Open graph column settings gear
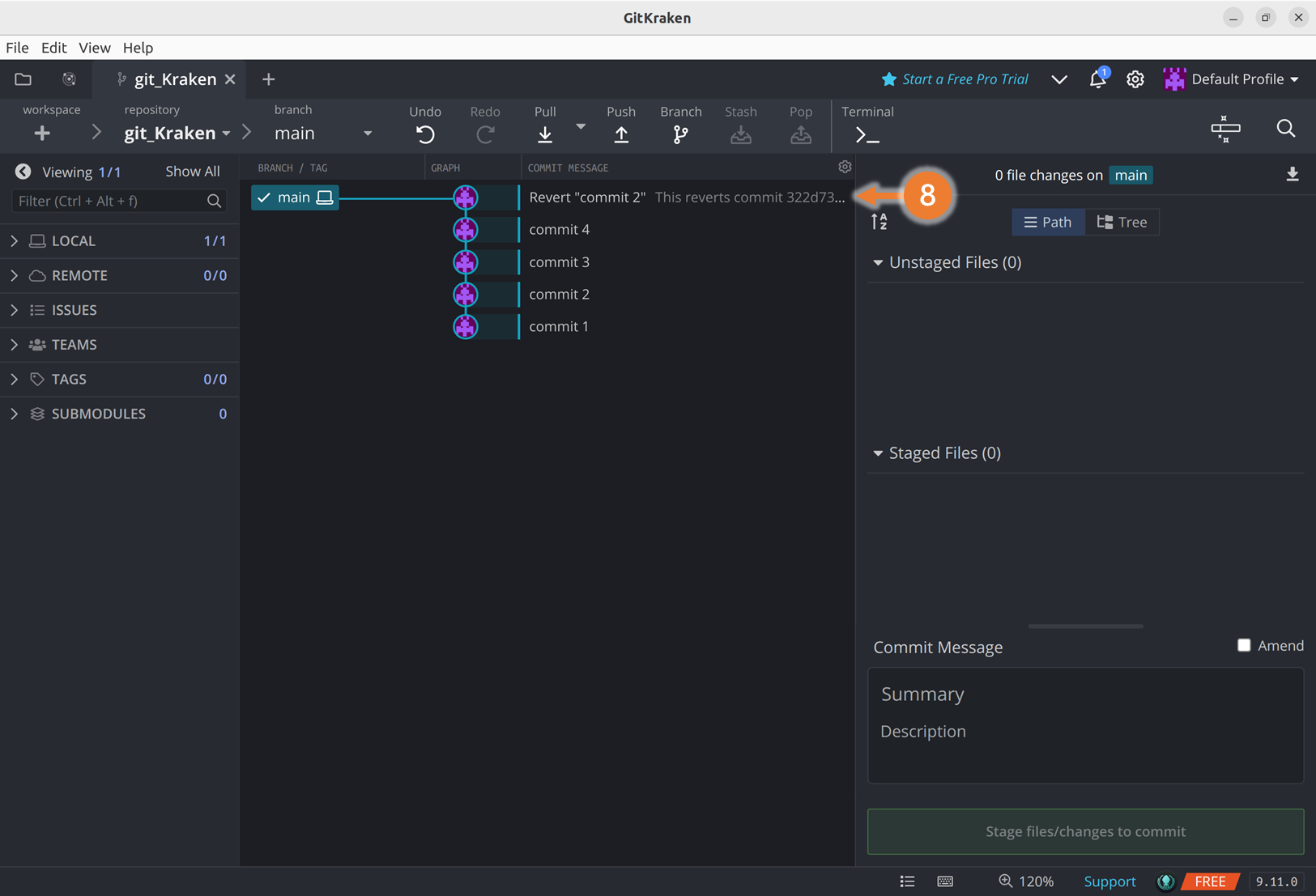The width and height of the screenshot is (1316, 896). click(845, 167)
